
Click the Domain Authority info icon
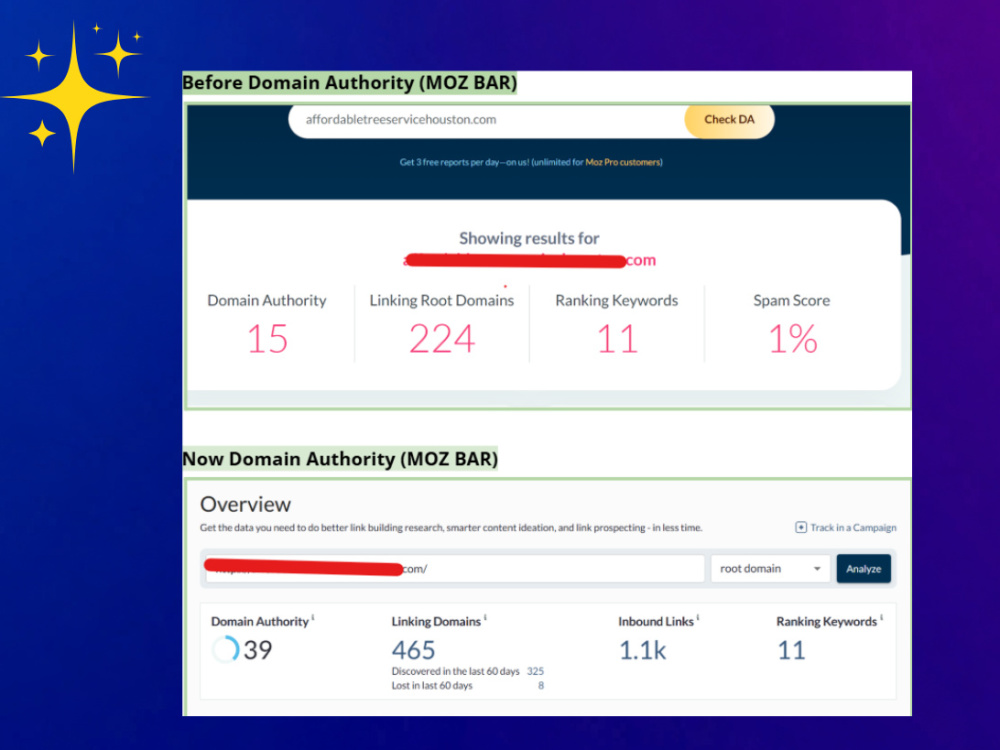coord(312,617)
